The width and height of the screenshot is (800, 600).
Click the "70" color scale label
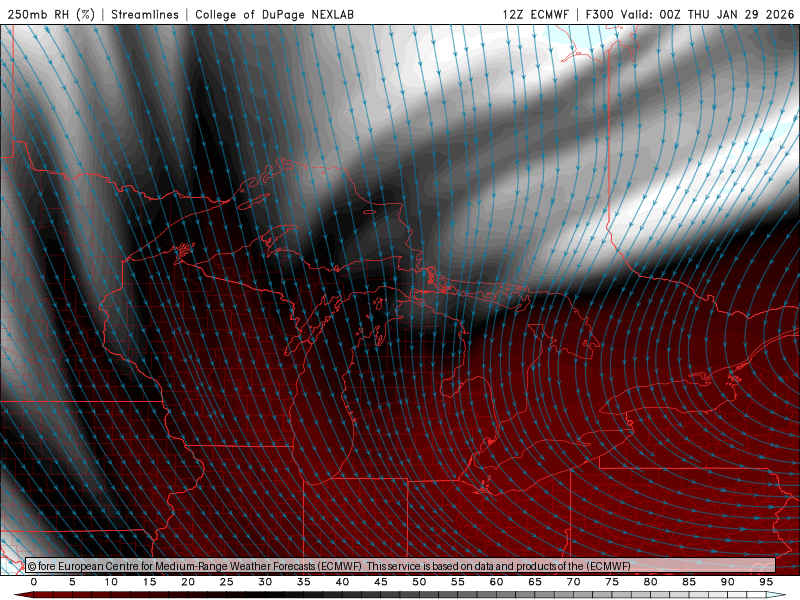pyautogui.click(x=573, y=582)
